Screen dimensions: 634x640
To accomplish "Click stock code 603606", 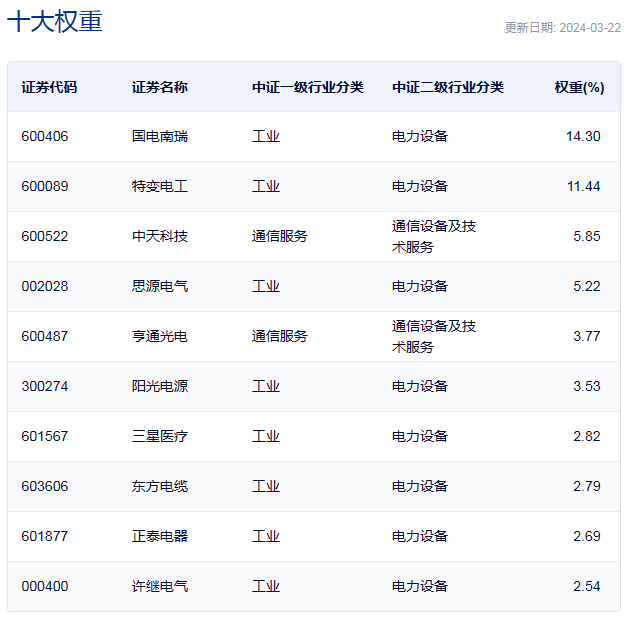I will tap(45, 487).
